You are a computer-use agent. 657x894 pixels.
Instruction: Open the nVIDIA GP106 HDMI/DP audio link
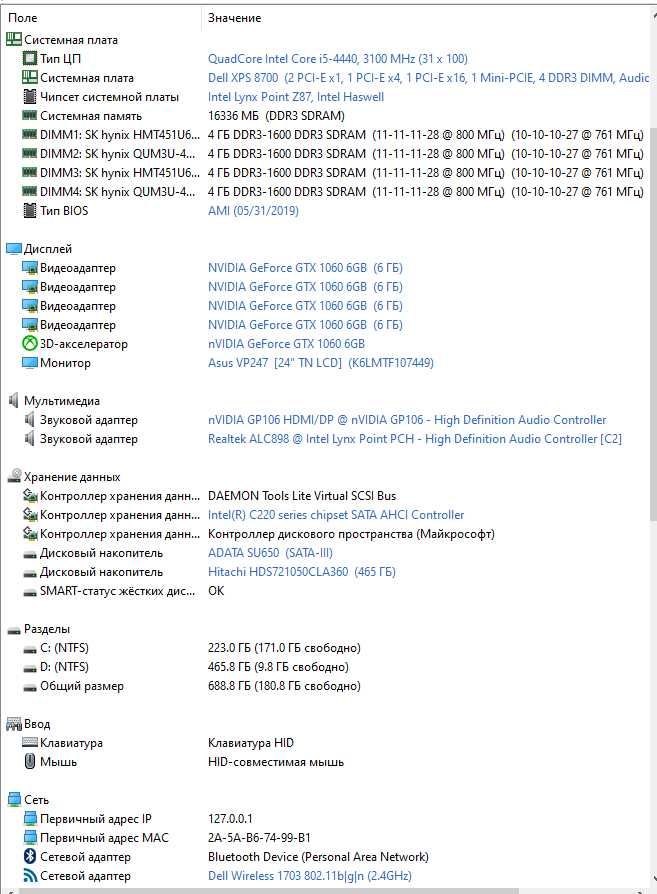(407, 420)
